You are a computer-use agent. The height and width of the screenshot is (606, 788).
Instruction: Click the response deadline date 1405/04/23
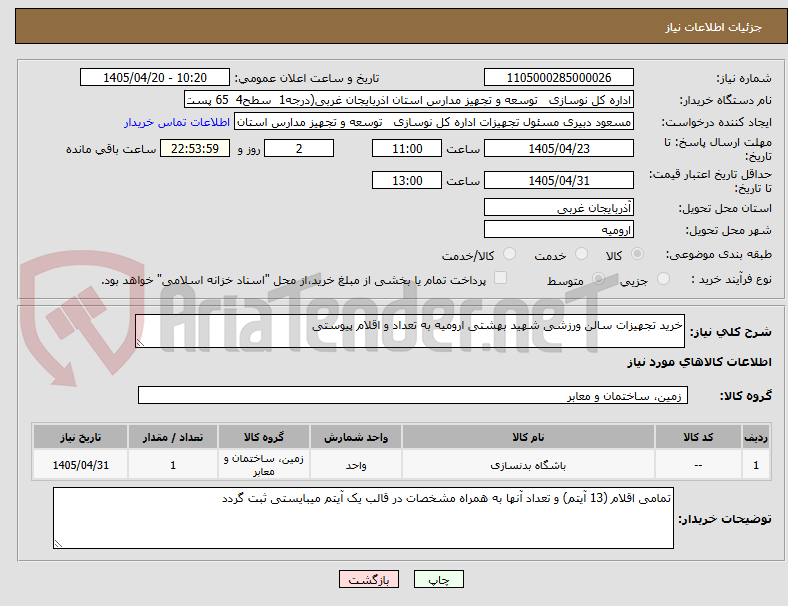(x=559, y=149)
